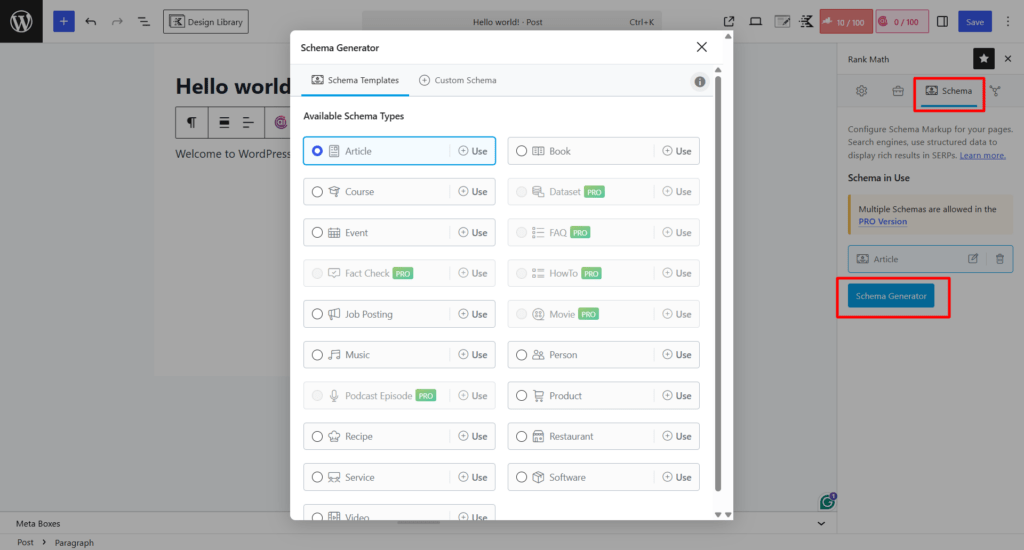Click the content AI score 0/100

tap(901, 22)
